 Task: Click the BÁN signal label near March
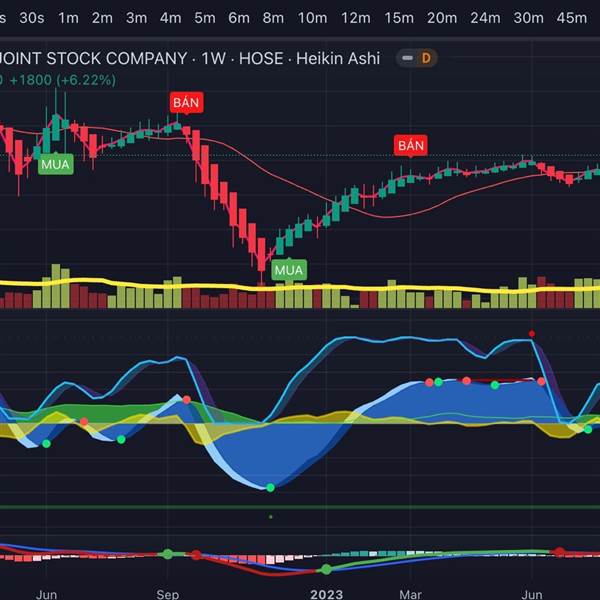411,145
